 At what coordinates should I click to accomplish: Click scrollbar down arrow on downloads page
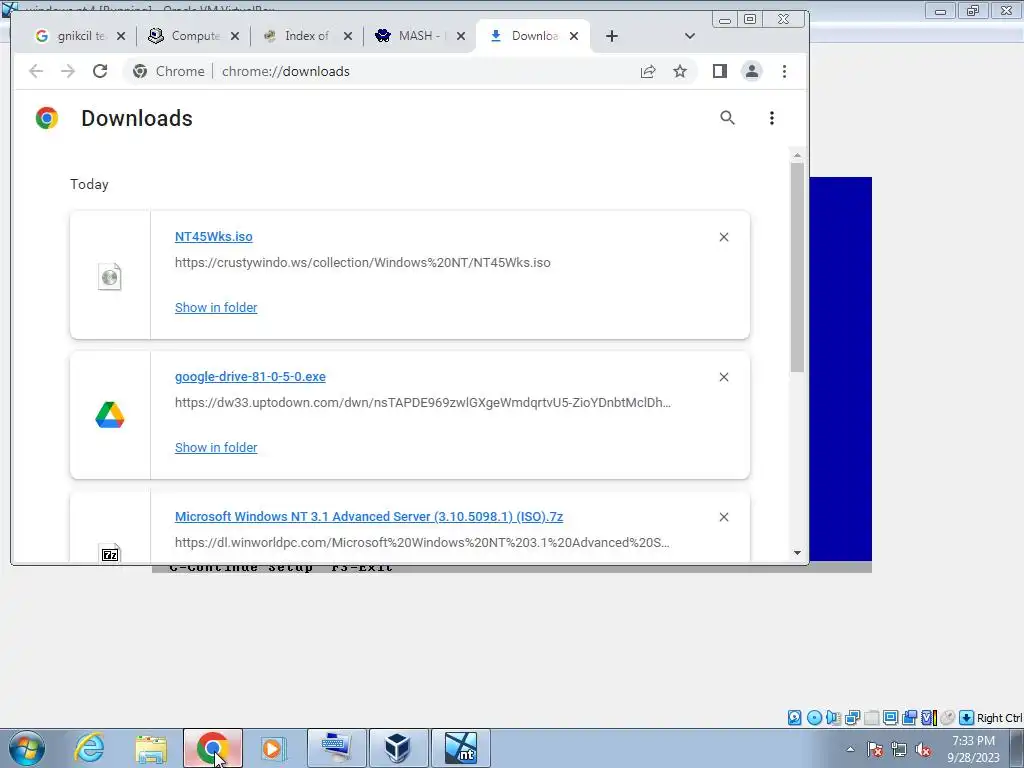[797, 552]
